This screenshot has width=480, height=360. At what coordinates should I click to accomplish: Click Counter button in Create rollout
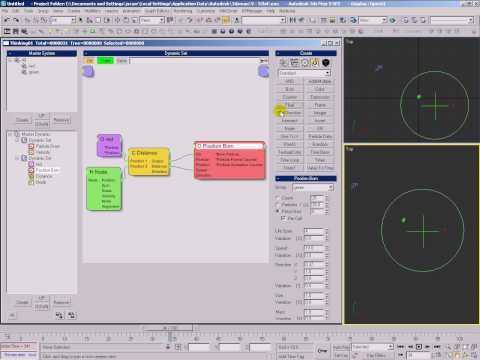290,97
